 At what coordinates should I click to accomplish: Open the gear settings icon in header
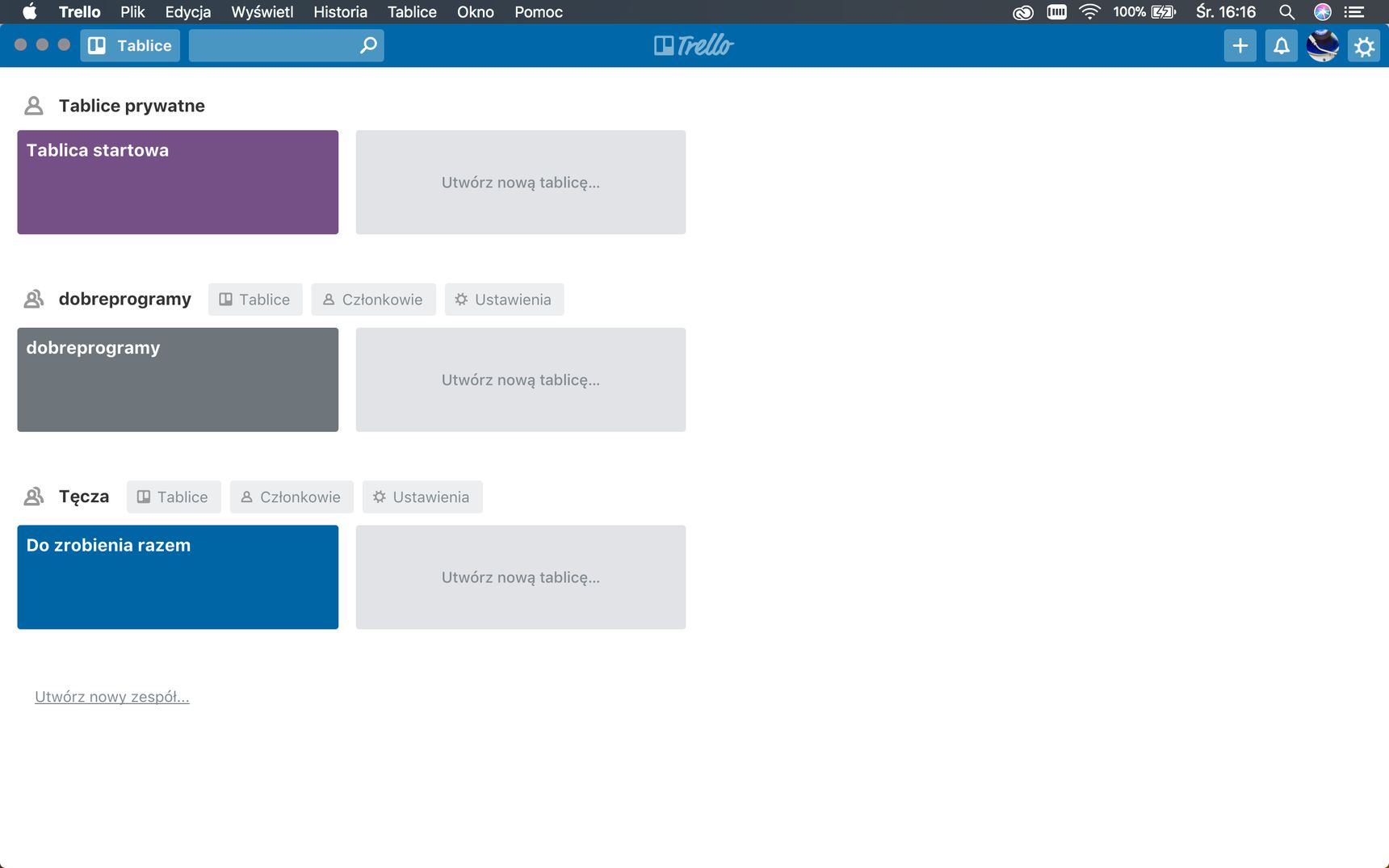coord(1364,46)
